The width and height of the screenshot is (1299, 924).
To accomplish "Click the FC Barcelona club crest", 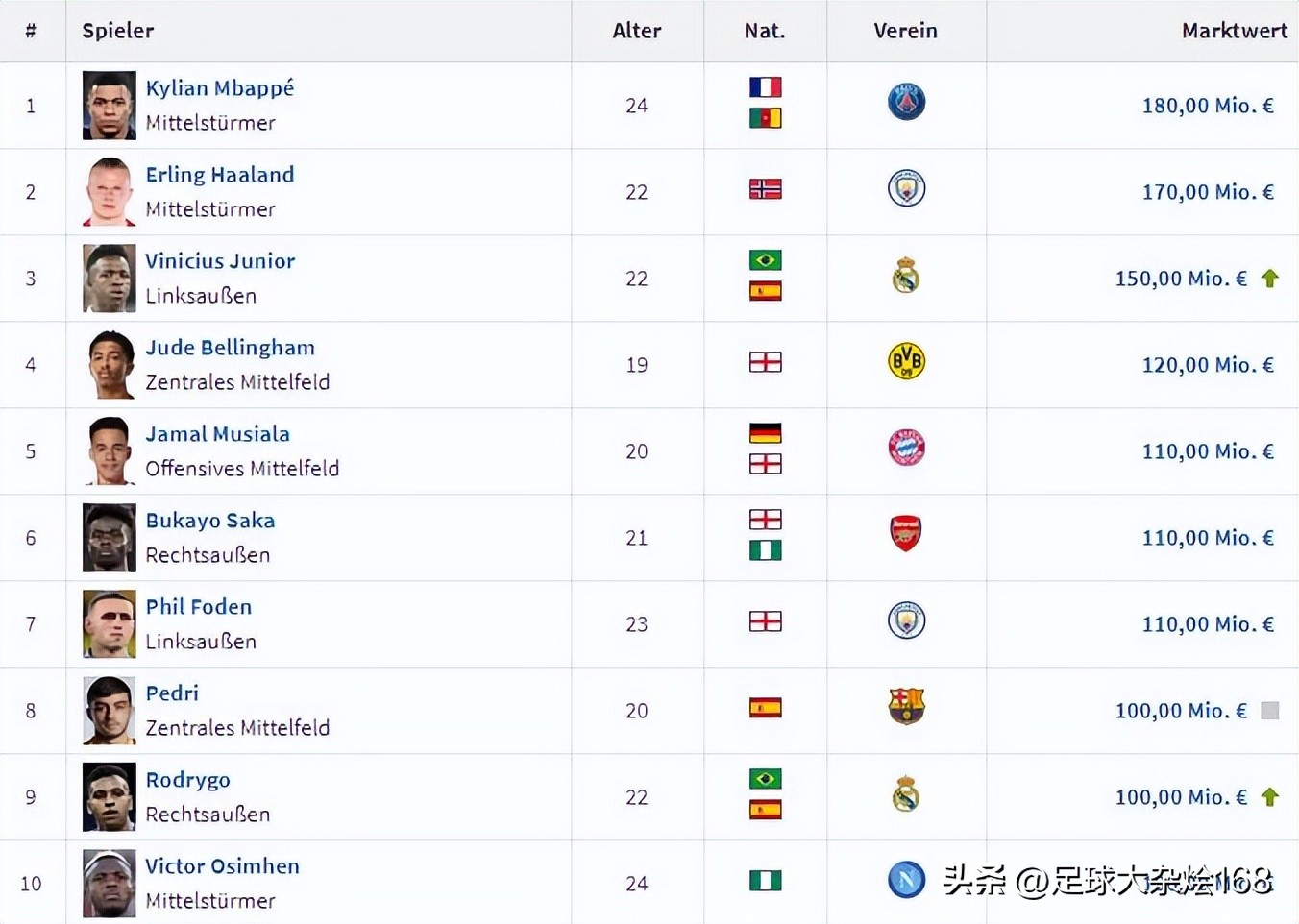I will (906, 707).
